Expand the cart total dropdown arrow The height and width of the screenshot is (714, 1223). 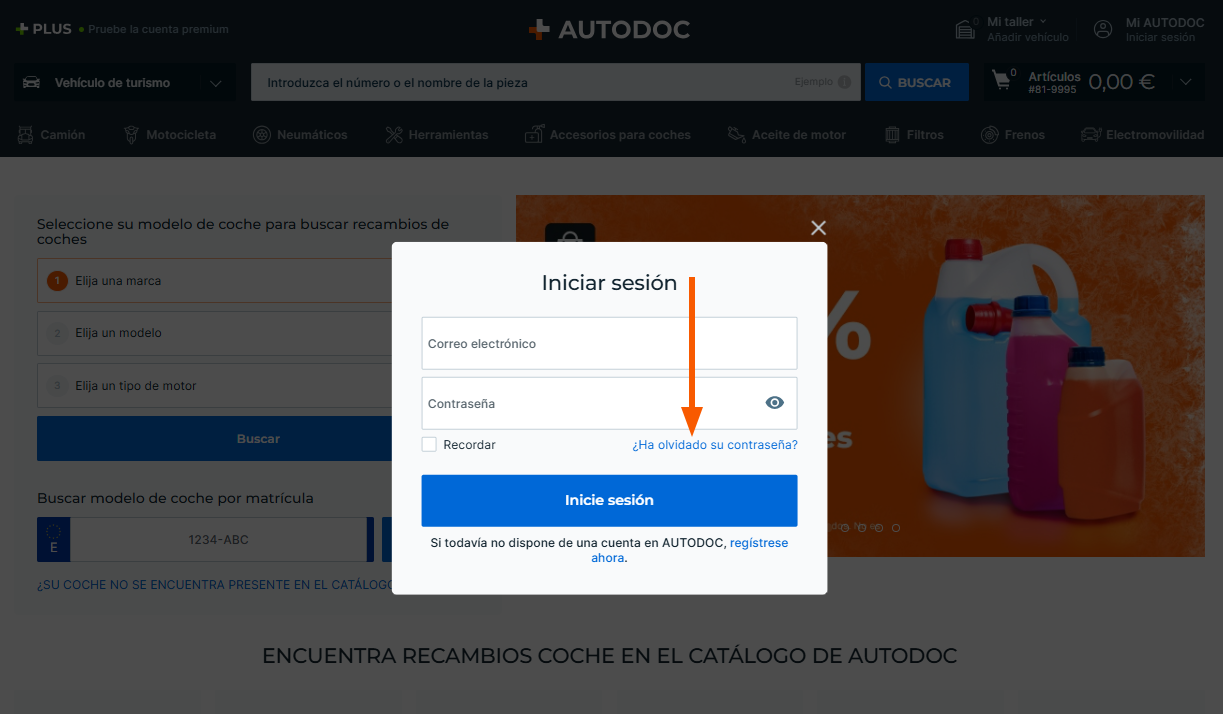click(1186, 82)
